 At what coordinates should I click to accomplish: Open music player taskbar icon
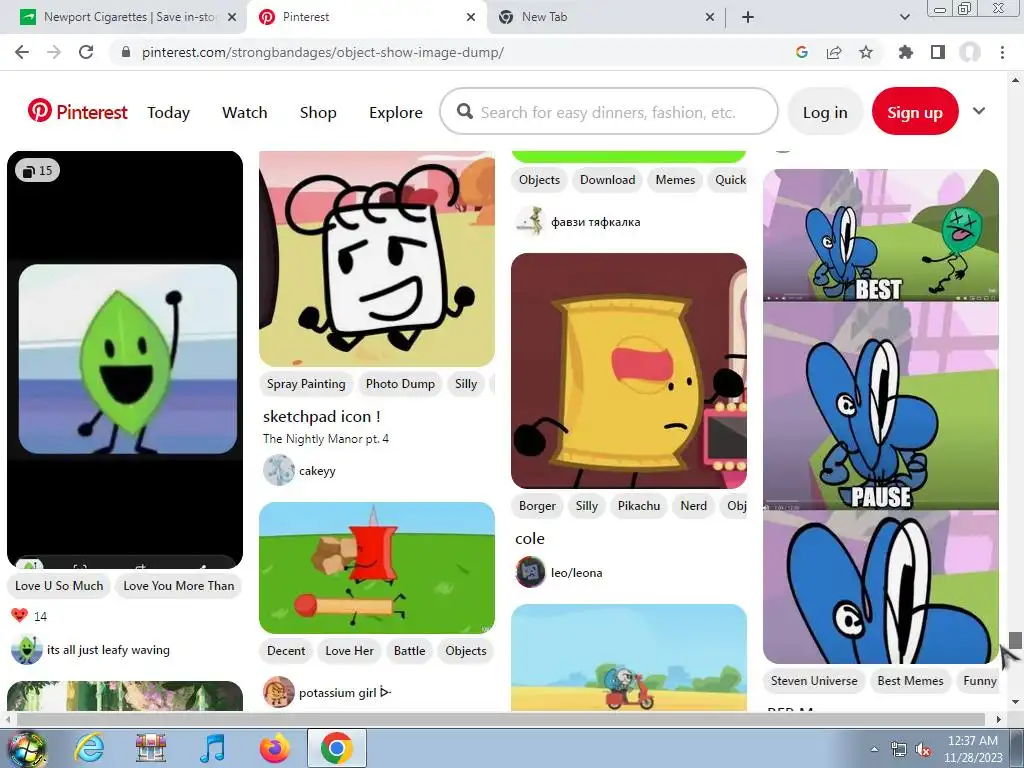point(212,748)
